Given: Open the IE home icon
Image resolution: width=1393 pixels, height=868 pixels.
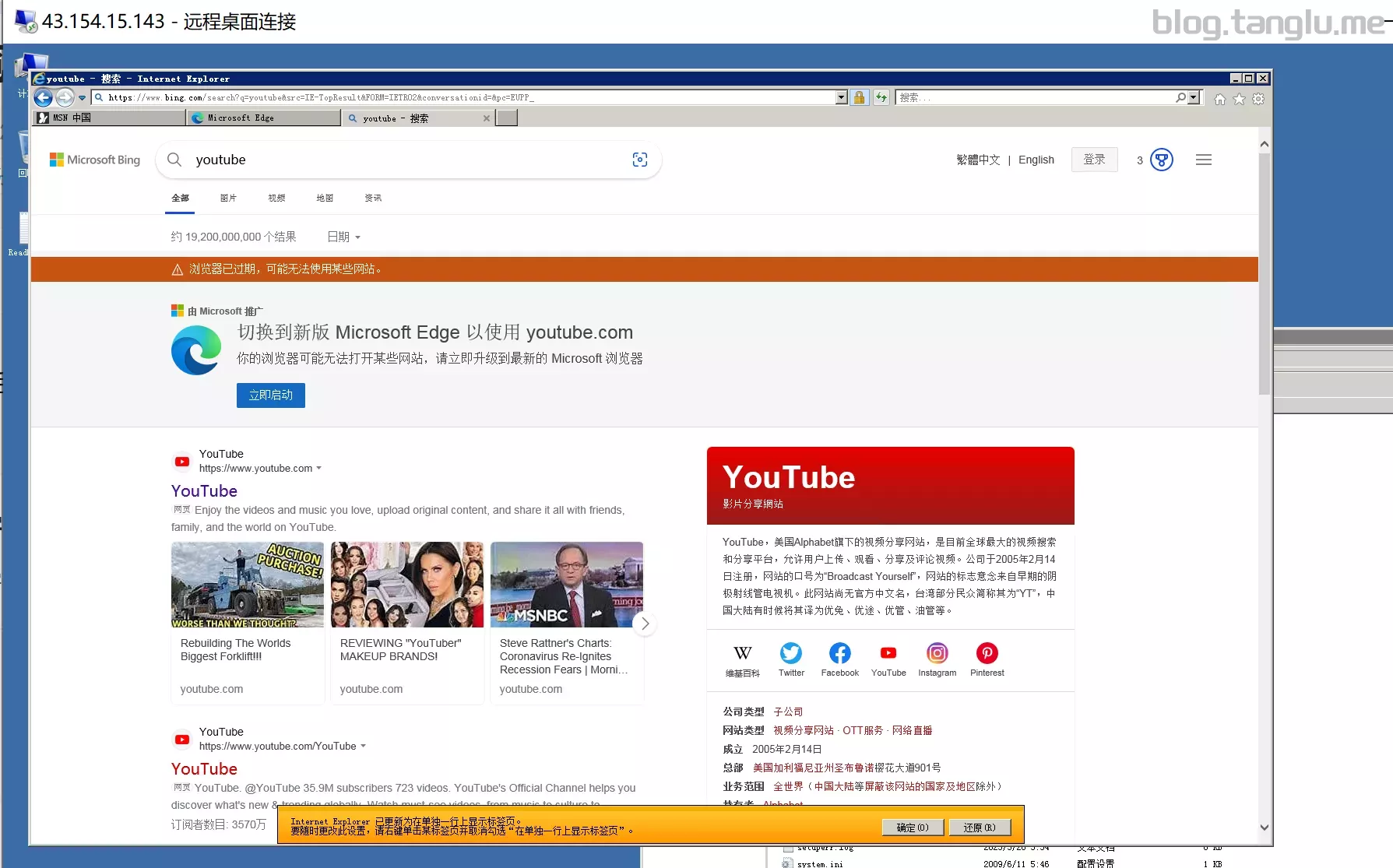Looking at the screenshot, I should (x=1219, y=99).
